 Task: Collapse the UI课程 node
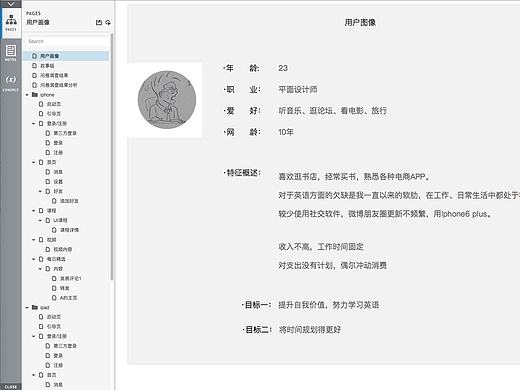pos(40,220)
